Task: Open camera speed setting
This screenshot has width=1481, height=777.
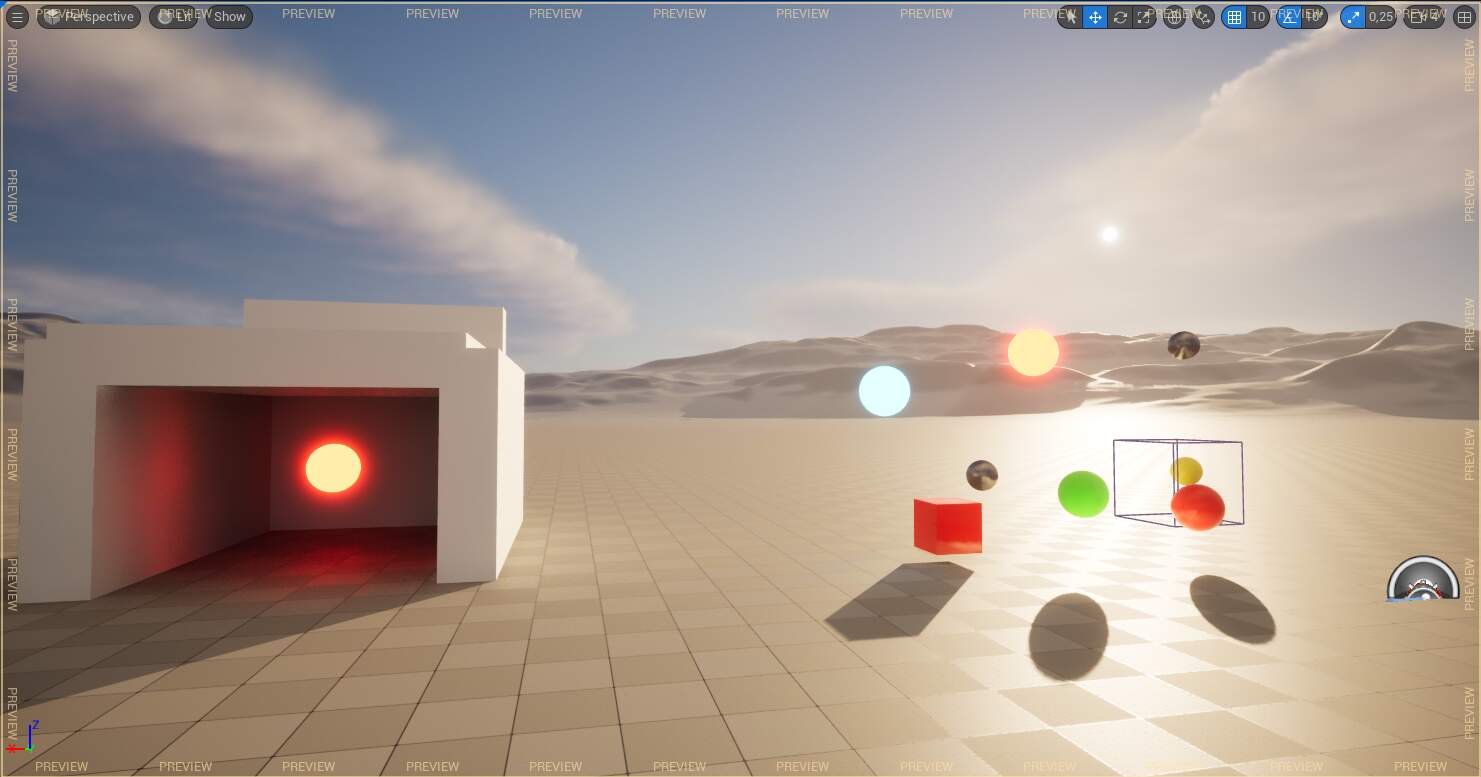Action: tap(1424, 17)
